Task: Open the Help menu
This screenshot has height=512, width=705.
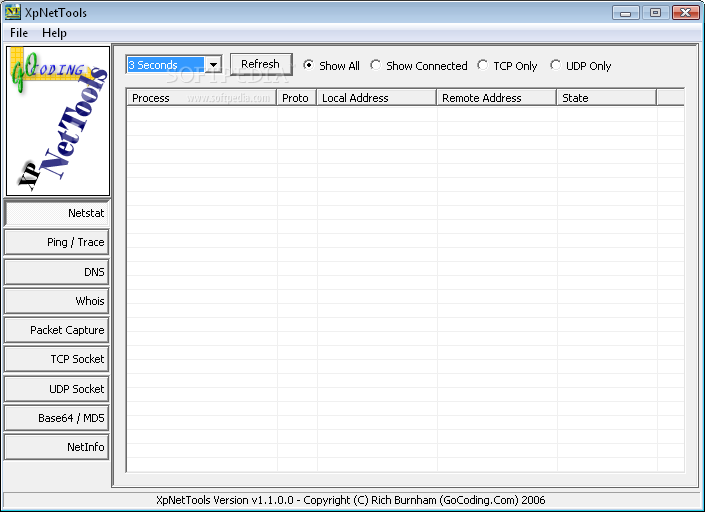Action: pos(54,33)
